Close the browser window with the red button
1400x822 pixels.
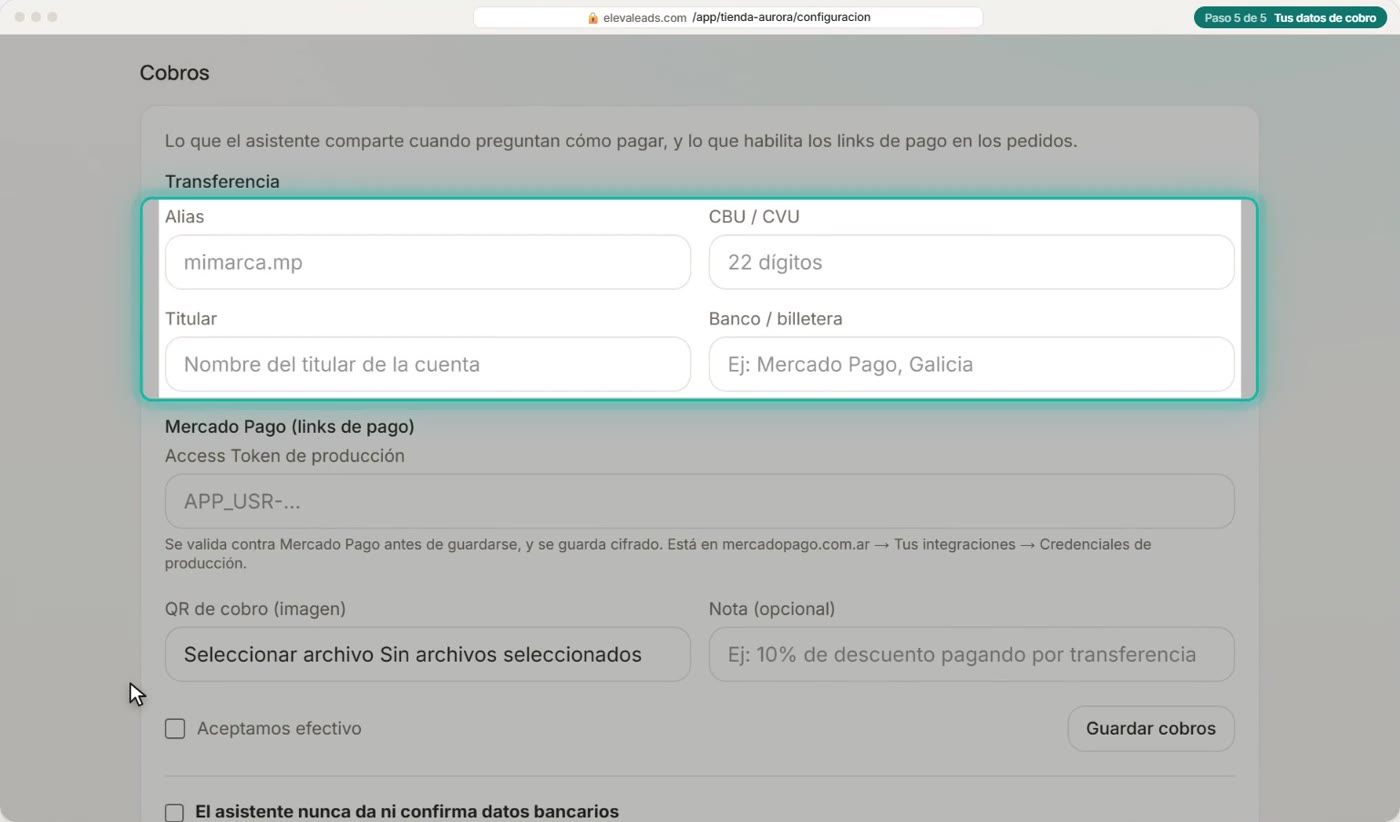(x=20, y=17)
